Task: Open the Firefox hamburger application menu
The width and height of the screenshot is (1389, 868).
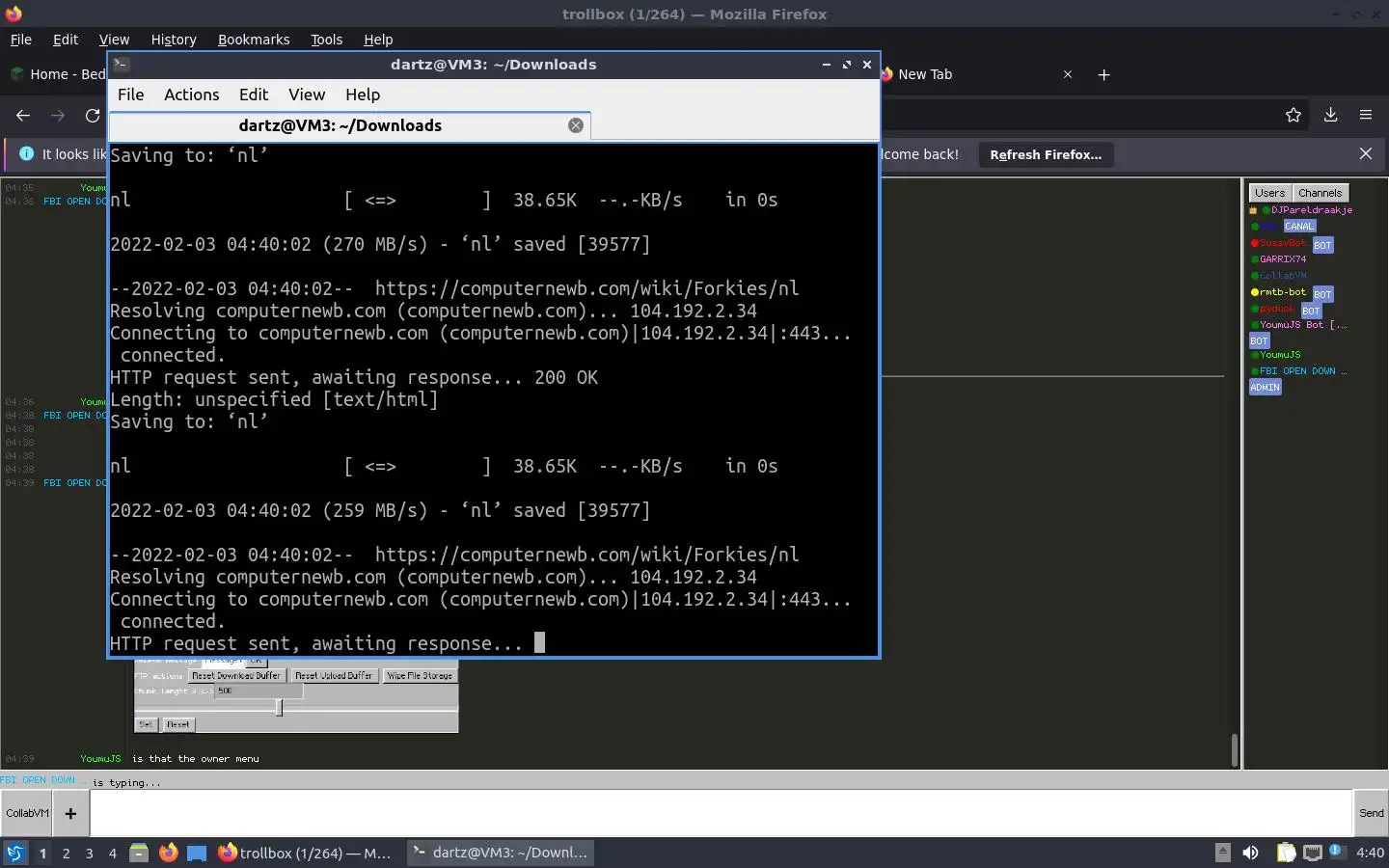Action: 1366,115
